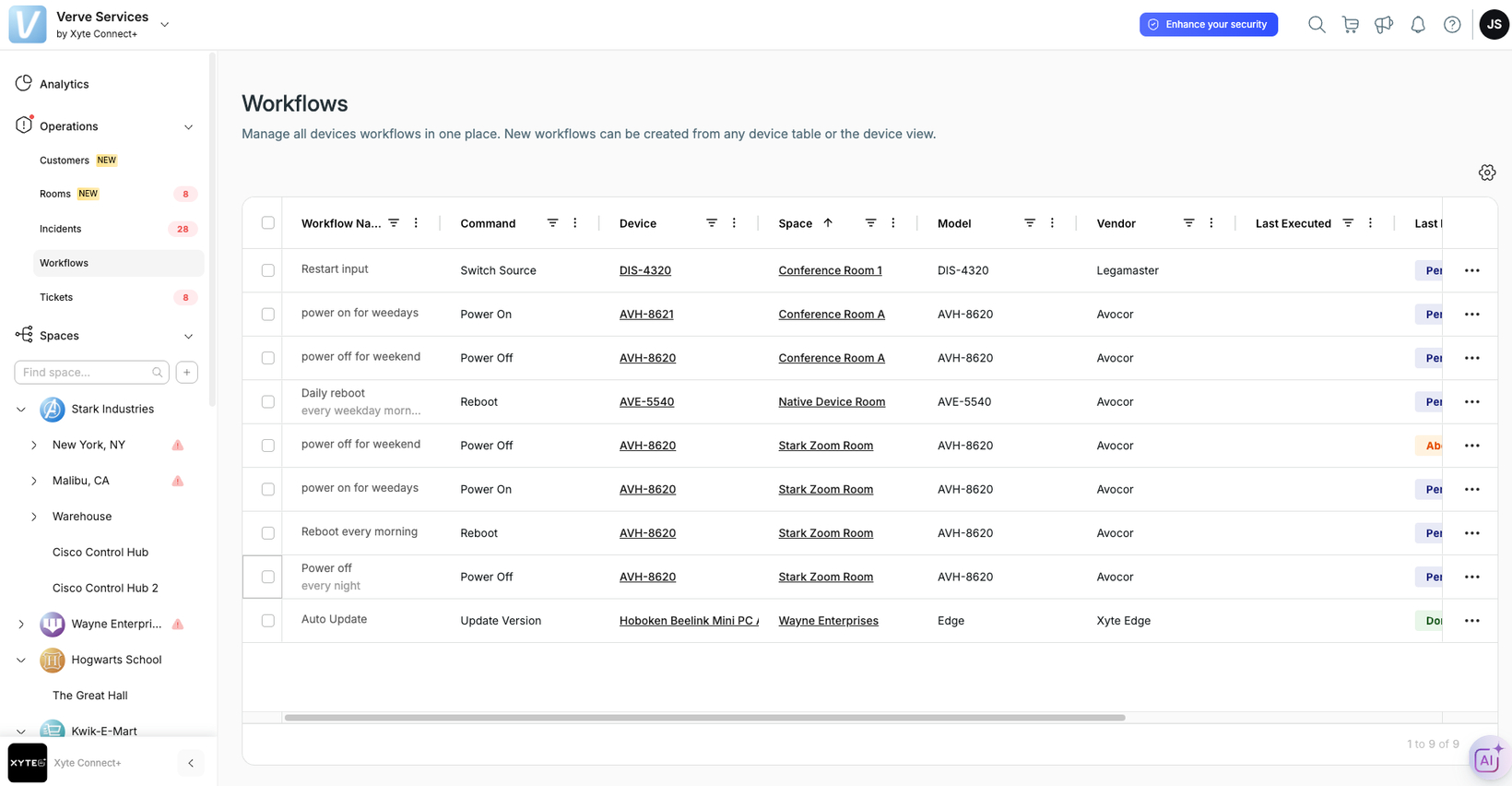Screen dimensions: 1512x786
Task: Sort by the Space column header
Action: 796,223
